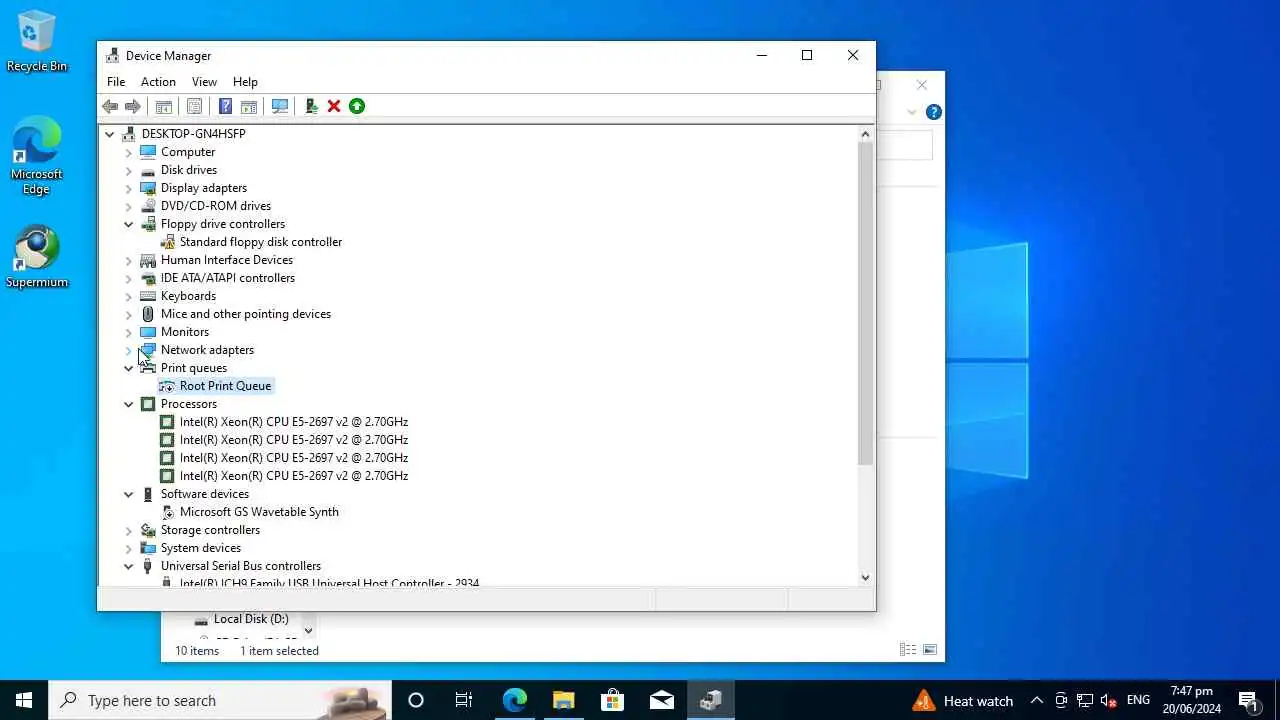Collapse the Floppy drive controllers category

click(128, 224)
